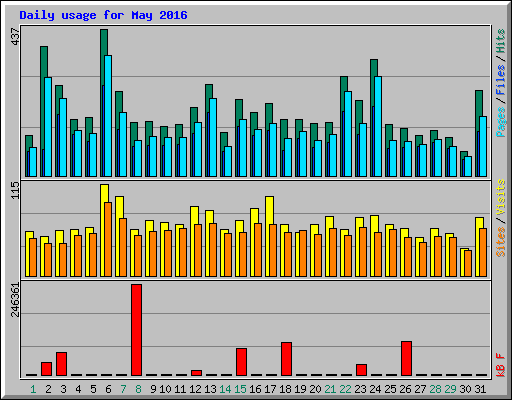Select day label 6 on the x-axis
This screenshot has width=512, height=400.
(108, 389)
